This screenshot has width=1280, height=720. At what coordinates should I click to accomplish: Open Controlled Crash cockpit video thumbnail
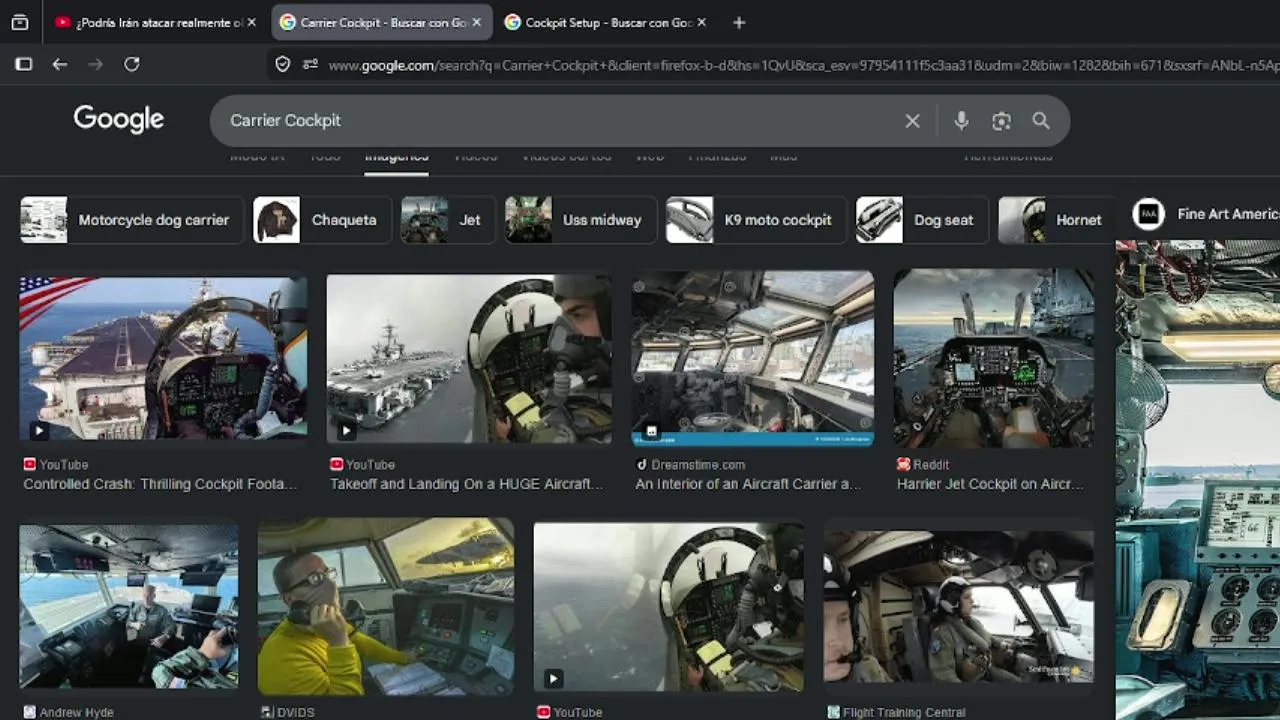pyautogui.click(x=163, y=359)
